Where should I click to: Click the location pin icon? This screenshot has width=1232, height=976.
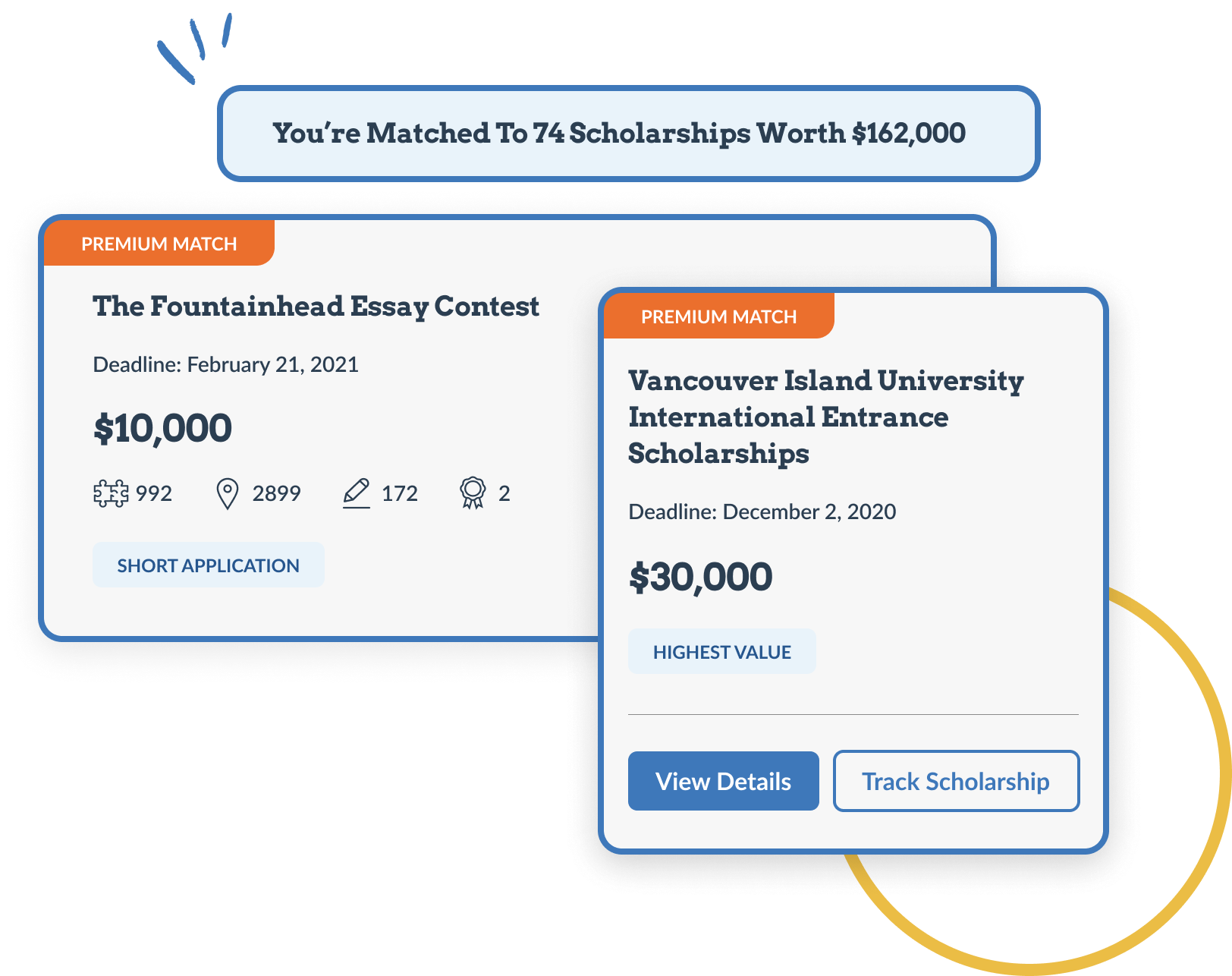pos(228,493)
